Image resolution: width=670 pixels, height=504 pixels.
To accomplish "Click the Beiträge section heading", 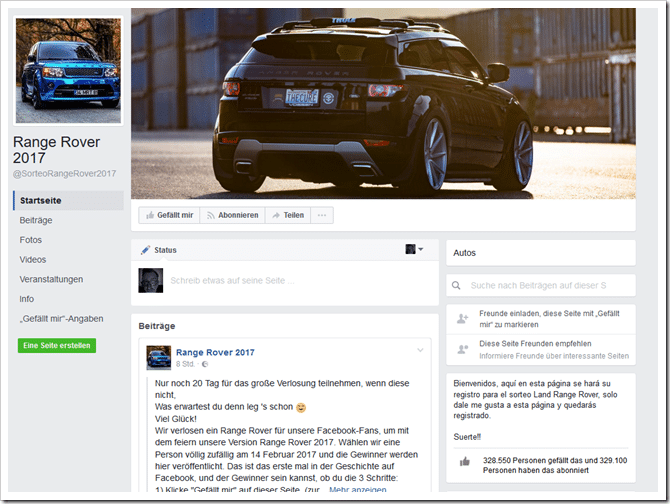I will click(x=157, y=326).
